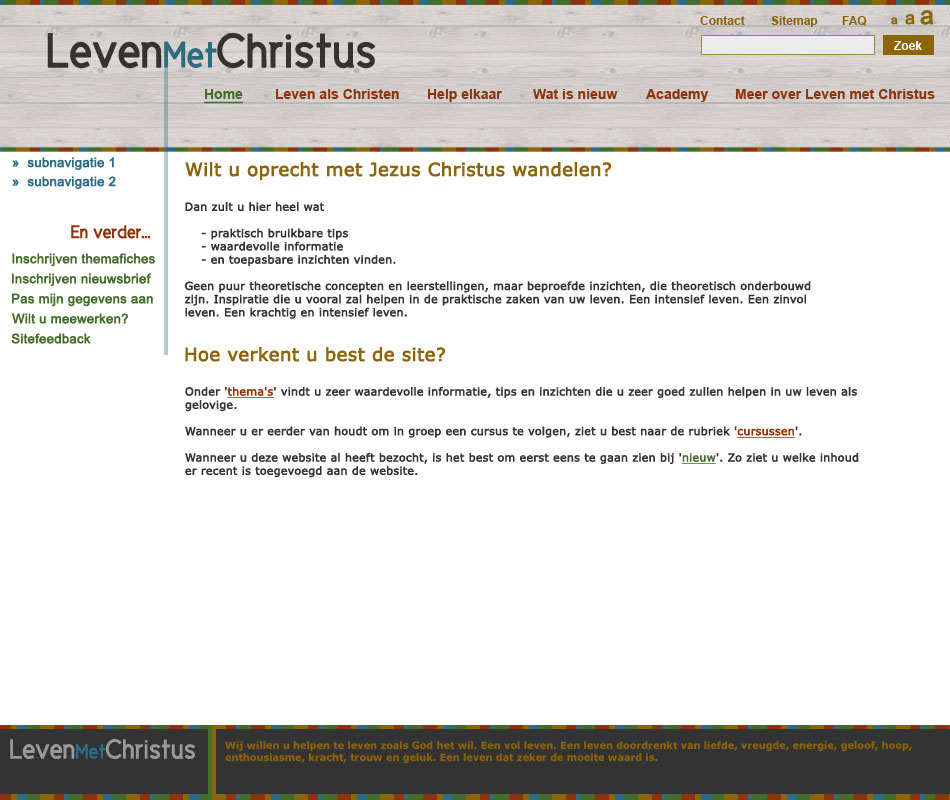Open Wat is nieuw page
The width and height of the screenshot is (950, 800).
coord(575,95)
